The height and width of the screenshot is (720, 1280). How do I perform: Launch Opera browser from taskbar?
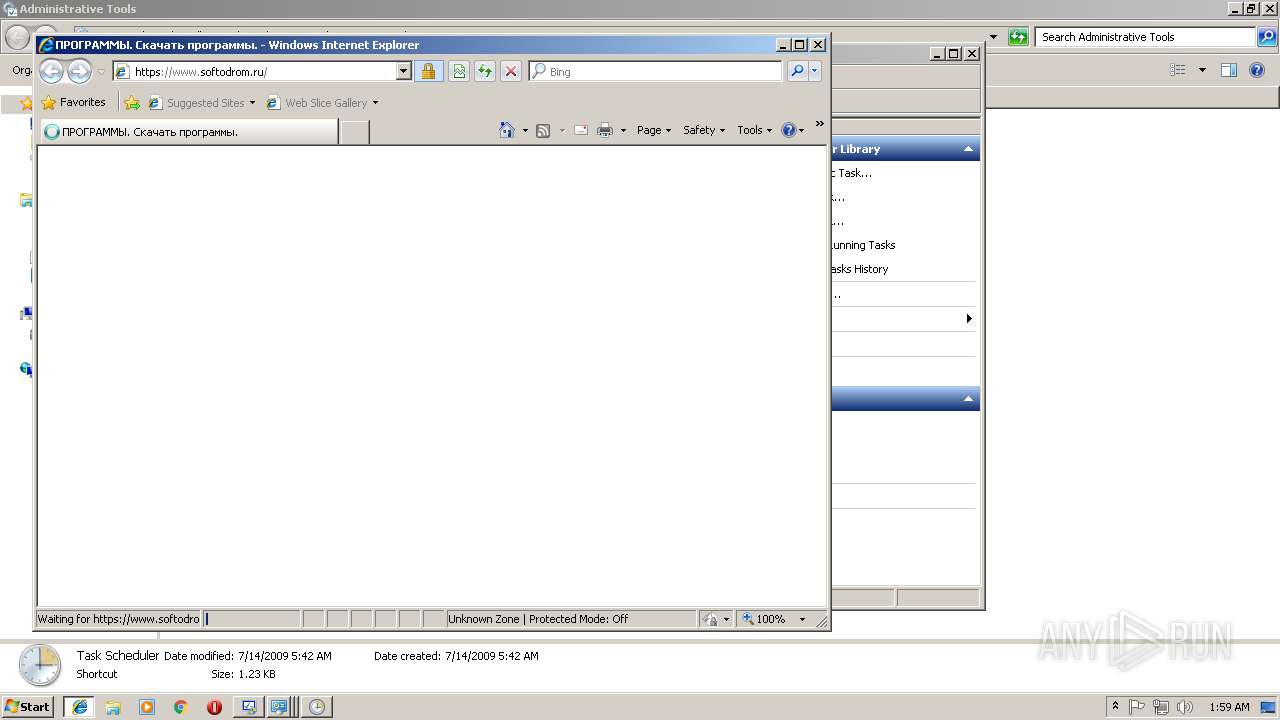click(214, 707)
